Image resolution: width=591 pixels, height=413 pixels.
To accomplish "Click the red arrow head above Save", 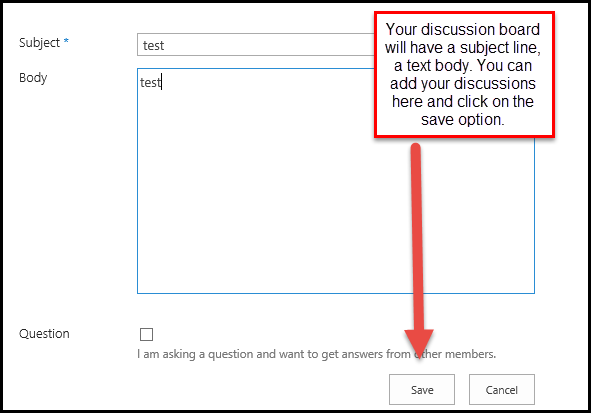I will coord(419,343).
